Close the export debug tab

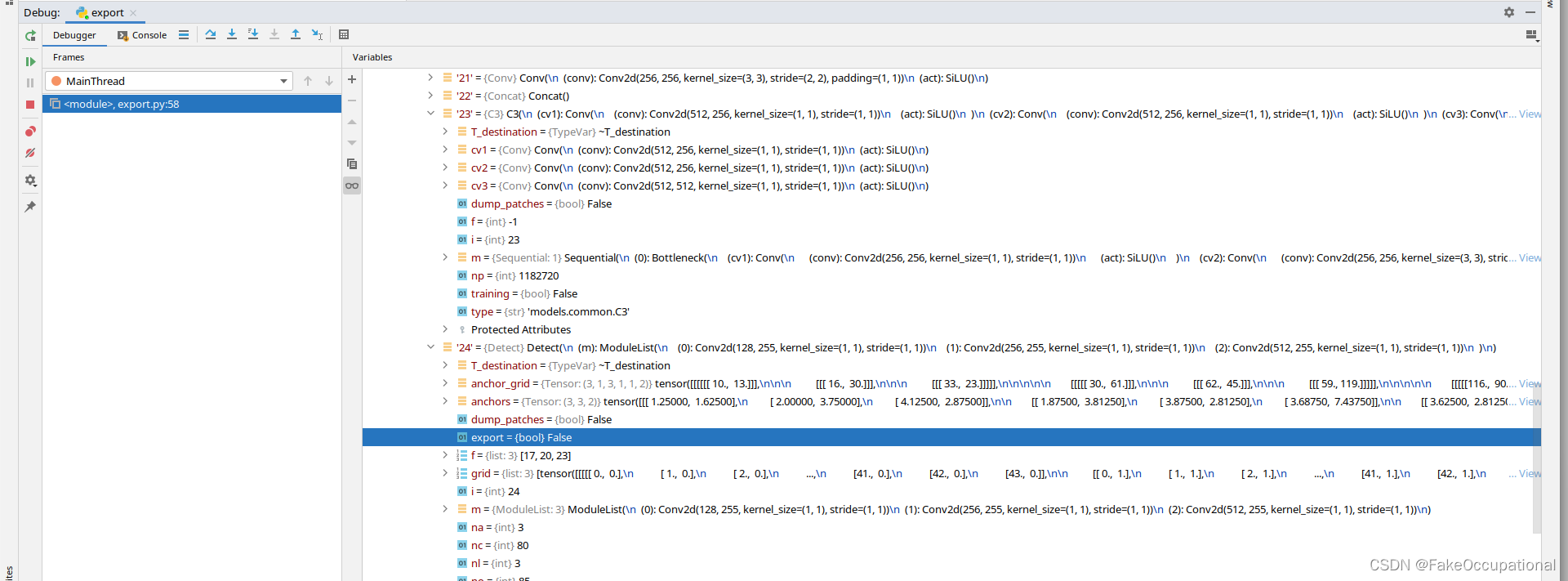click(133, 13)
